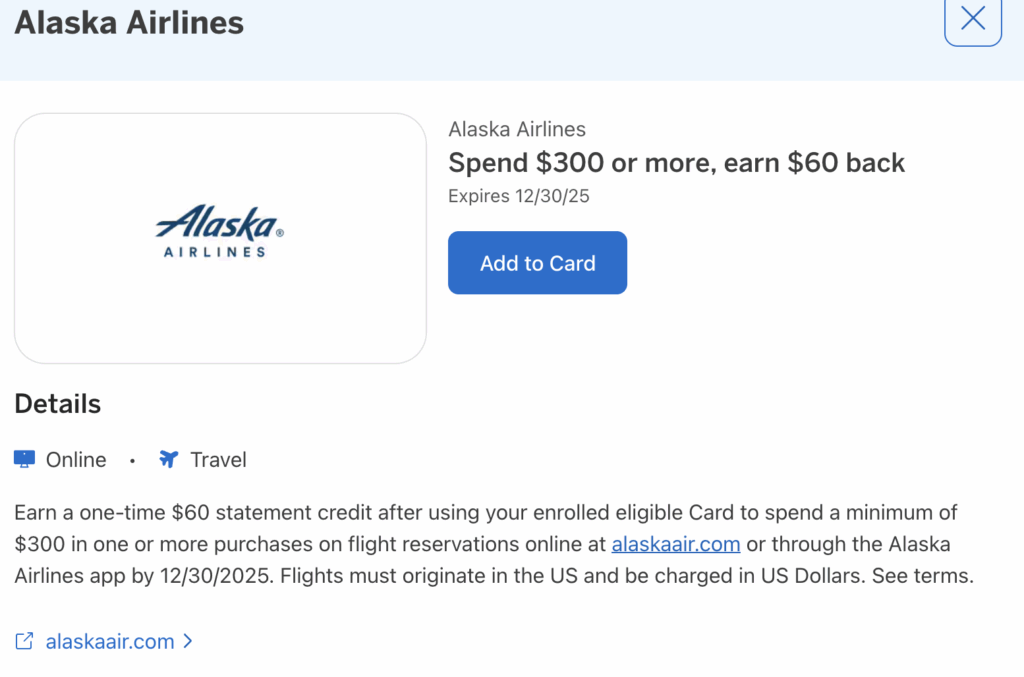Open the alaskaair.com link in the description
Viewport: 1024px width, 677px height.
tap(676, 543)
